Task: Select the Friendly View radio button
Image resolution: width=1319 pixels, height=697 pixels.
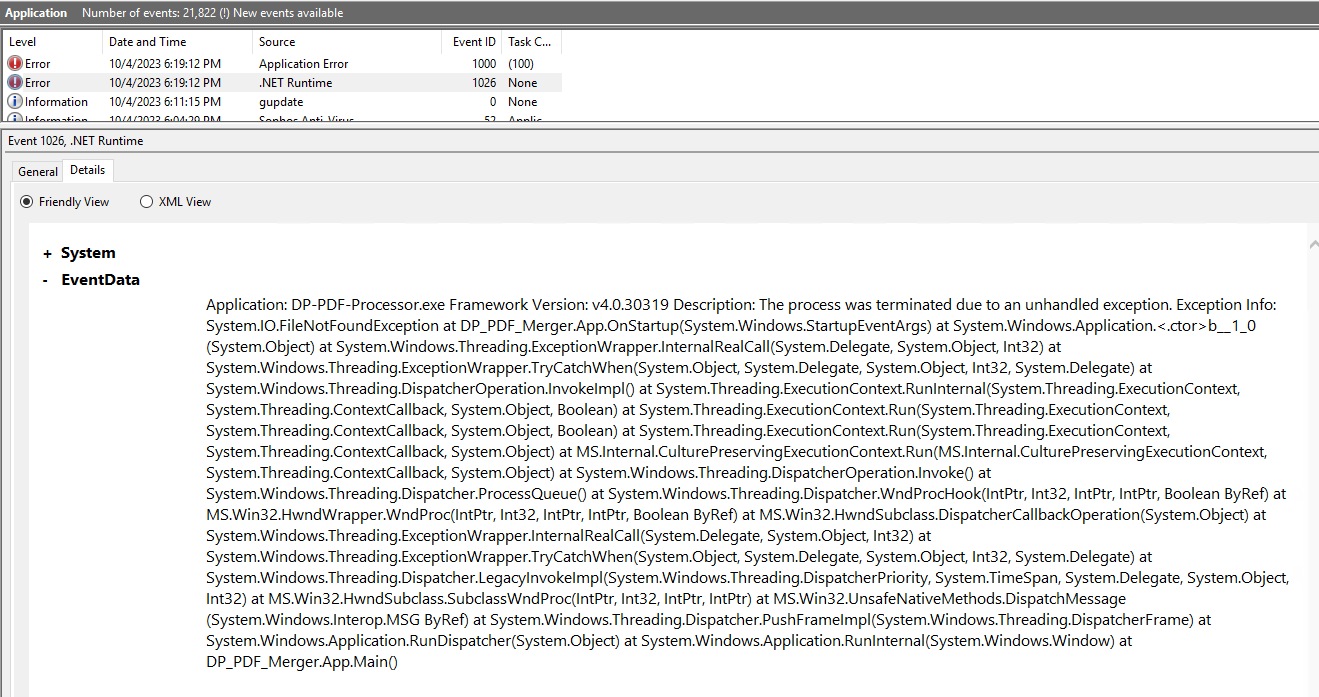Action: (x=27, y=202)
